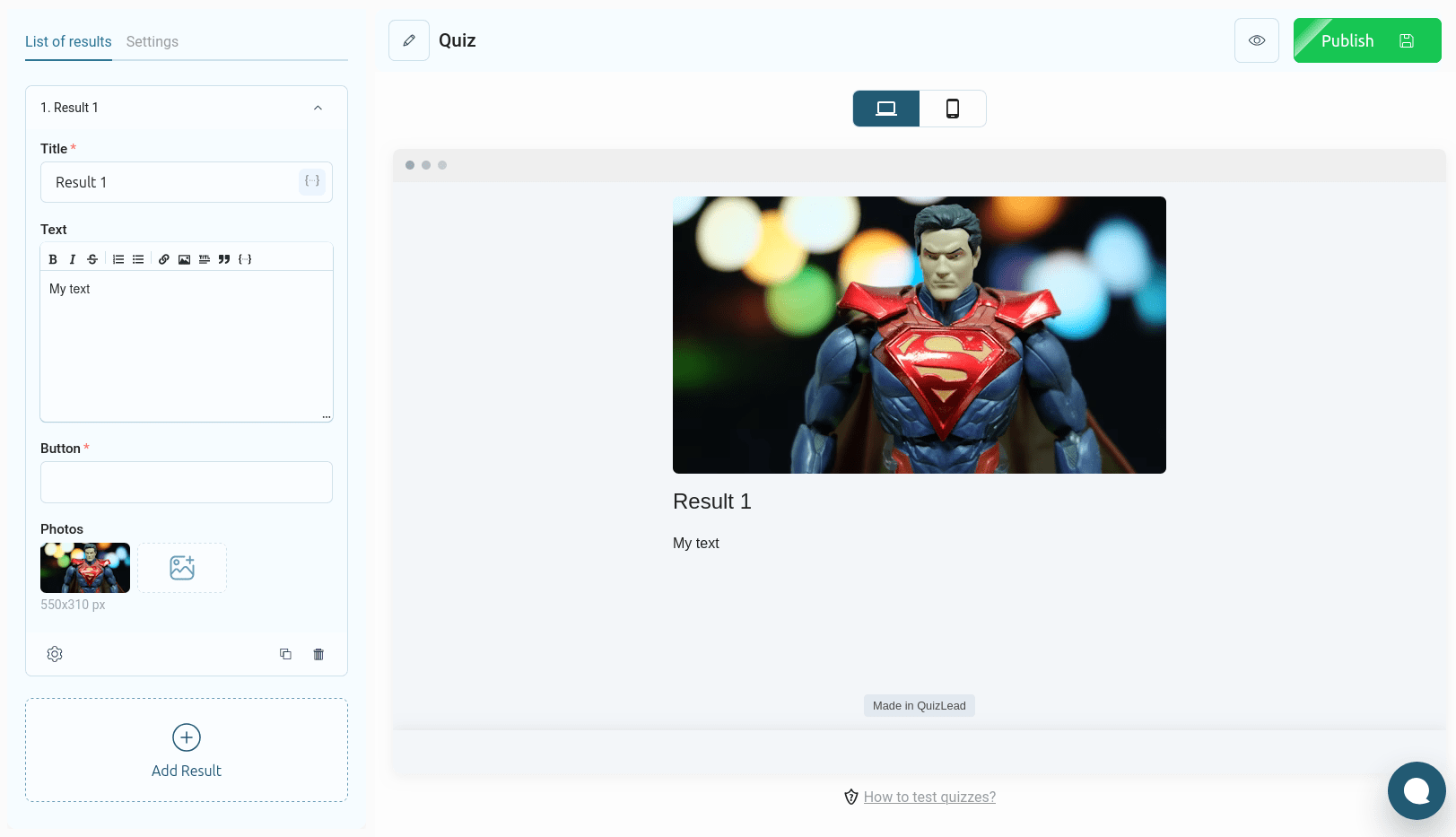
Task: Insert a numbered list in the text editor
Action: 118,259
